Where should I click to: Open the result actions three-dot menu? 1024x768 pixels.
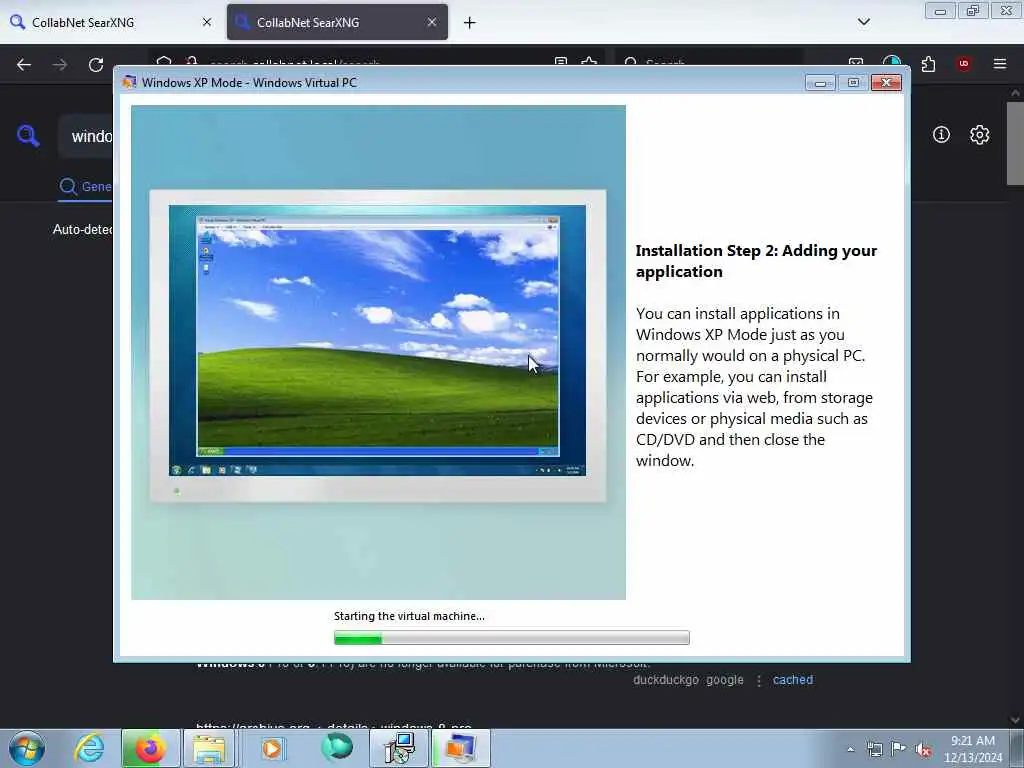(758, 680)
